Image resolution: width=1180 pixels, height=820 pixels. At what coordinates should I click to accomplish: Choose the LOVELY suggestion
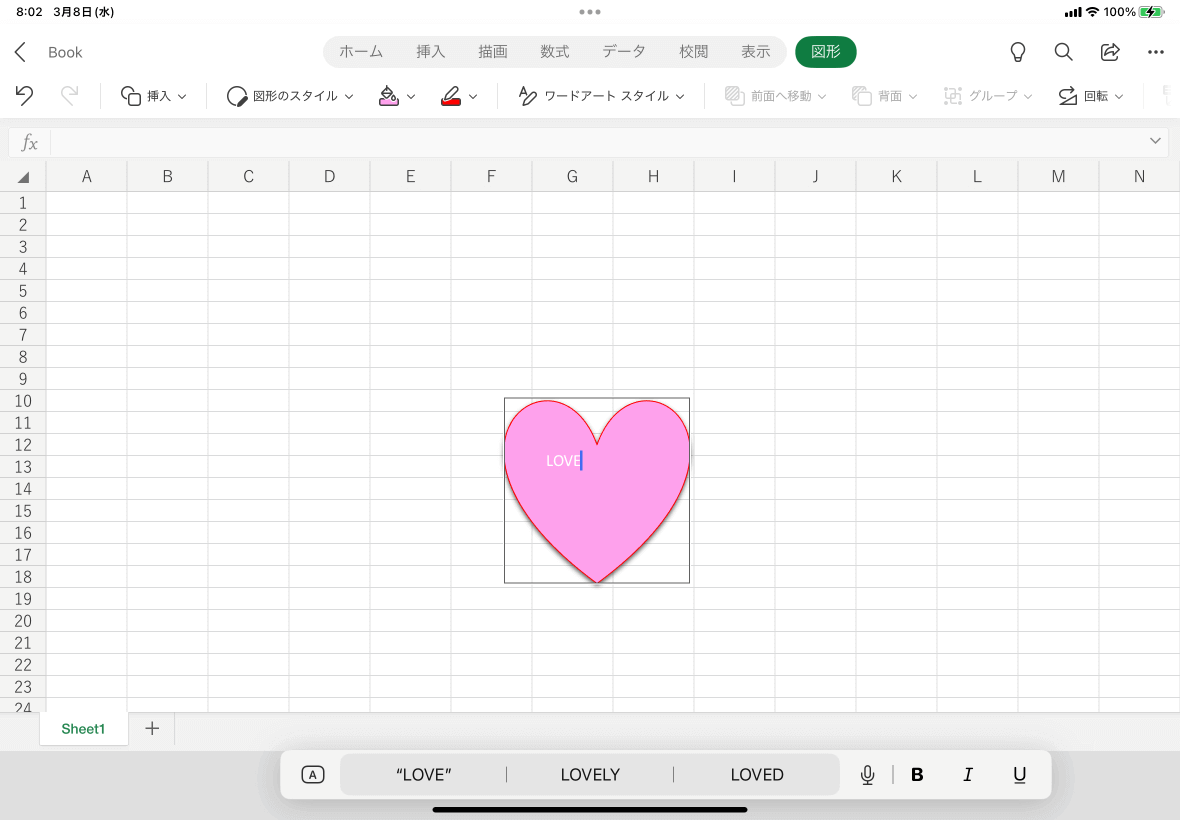coord(590,775)
